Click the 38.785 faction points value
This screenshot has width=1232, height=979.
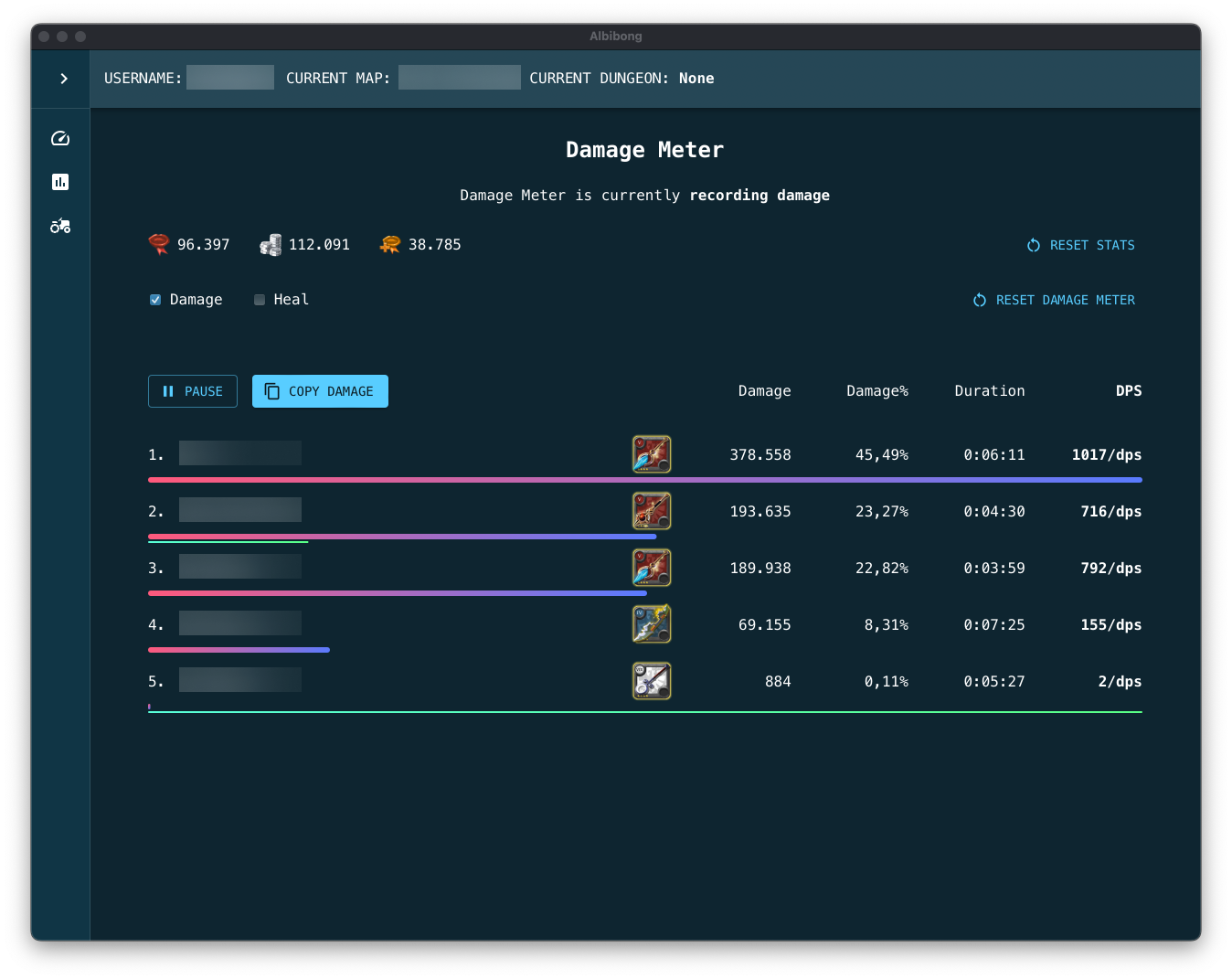(x=435, y=245)
